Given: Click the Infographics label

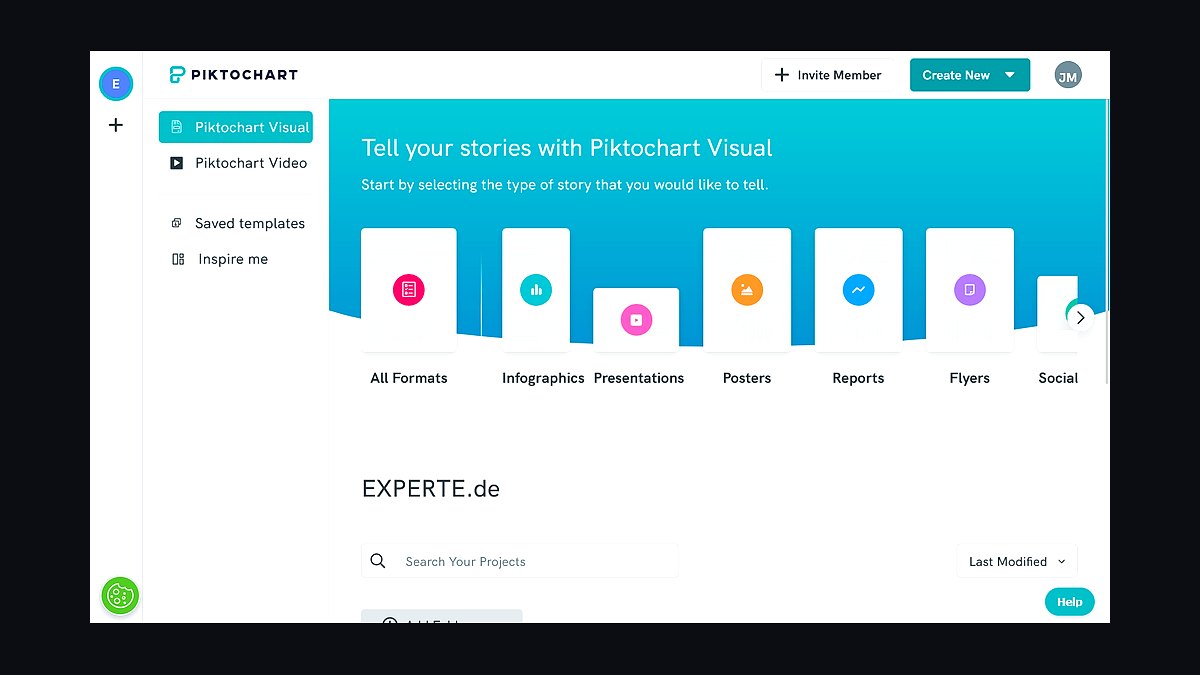Looking at the screenshot, I should (543, 378).
